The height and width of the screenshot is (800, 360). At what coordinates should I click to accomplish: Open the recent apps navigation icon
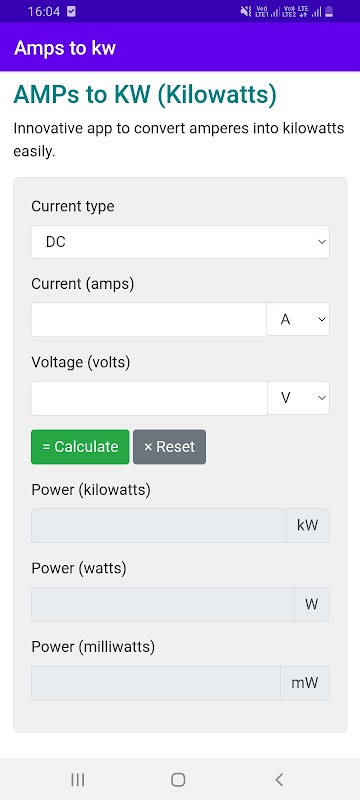pyautogui.click(x=78, y=779)
